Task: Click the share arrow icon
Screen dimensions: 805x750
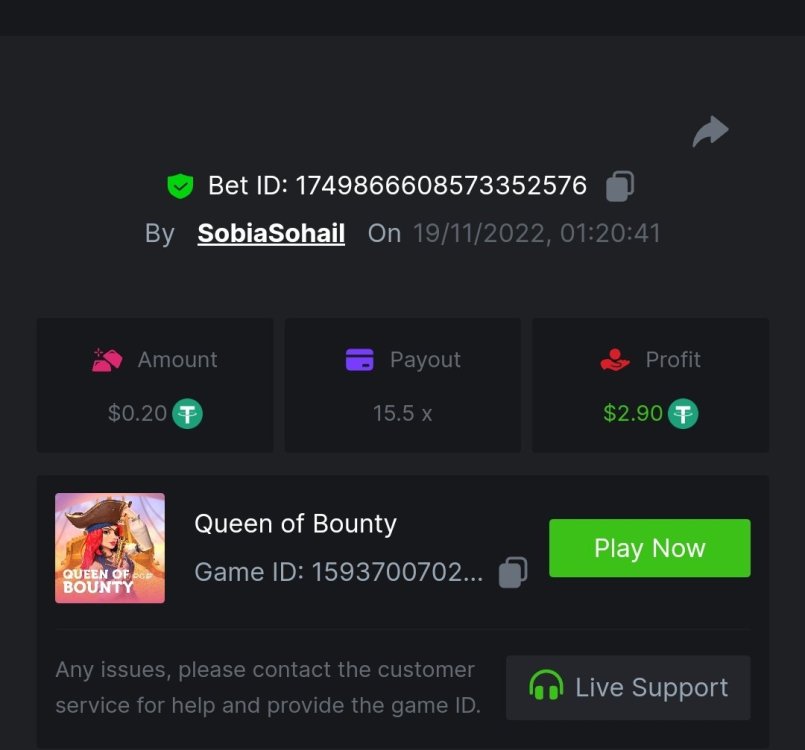Action: click(x=710, y=130)
